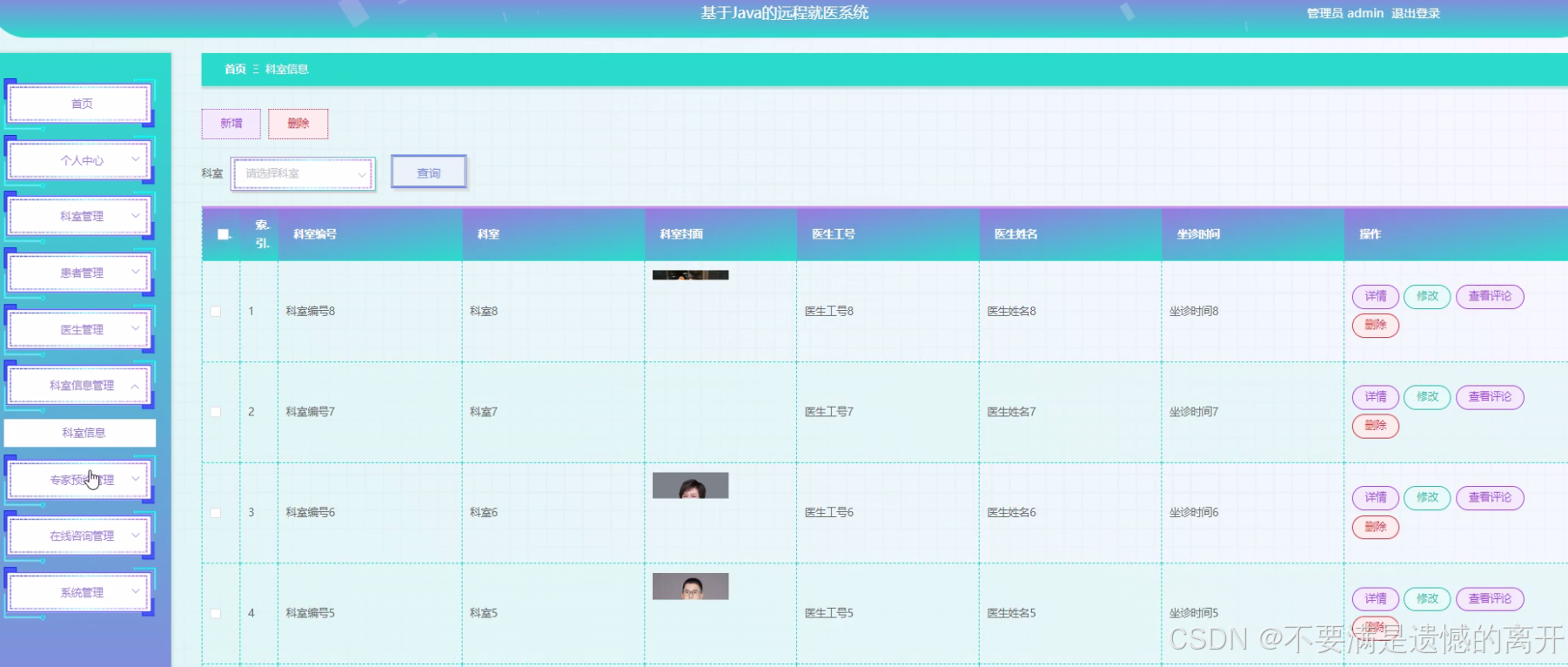Click 修改 for 科室编号7 row
Viewport: 1568px width, 667px height.
[1427, 397]
